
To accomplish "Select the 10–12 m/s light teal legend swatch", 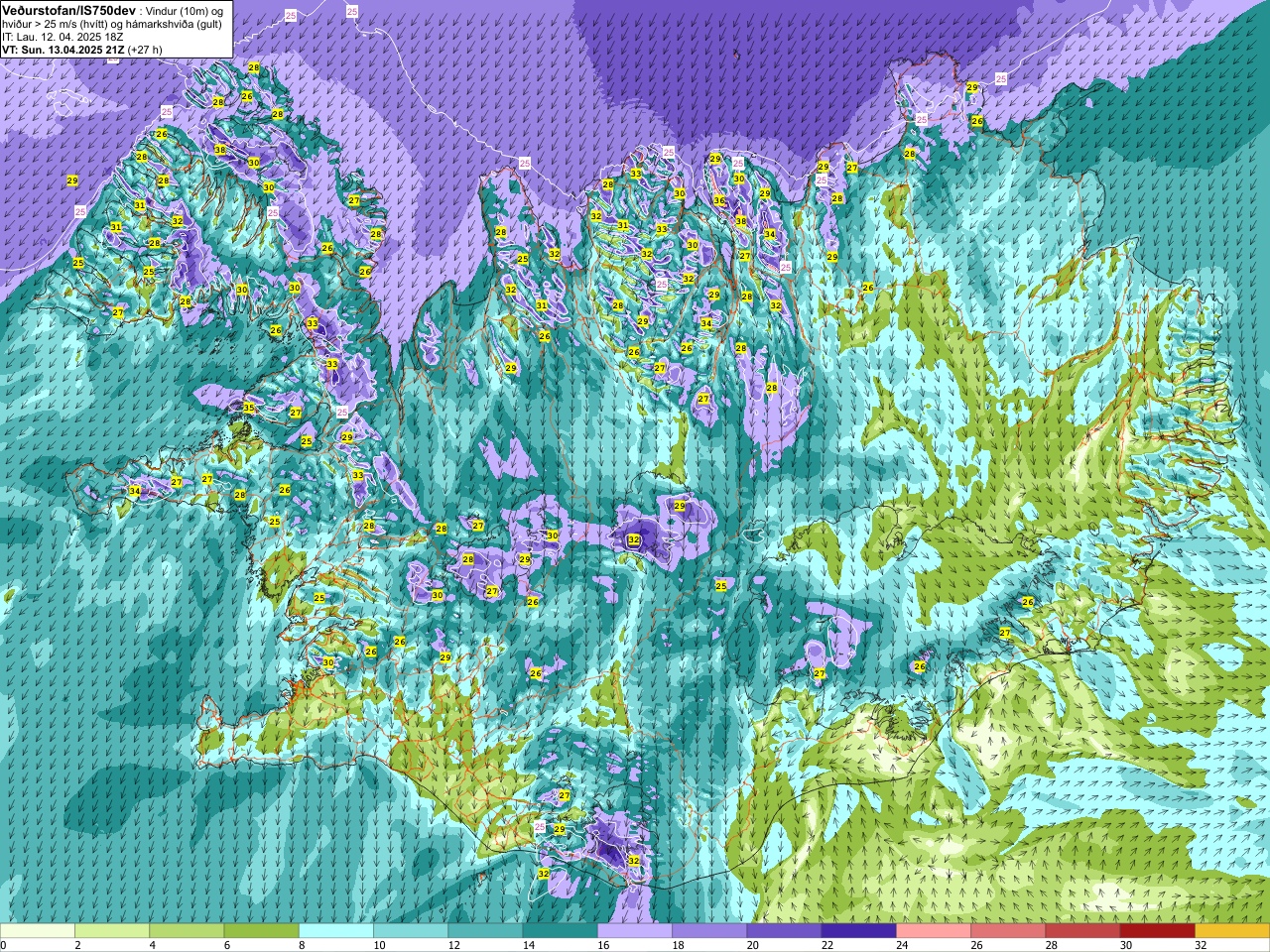I will (x=411, y=931).
